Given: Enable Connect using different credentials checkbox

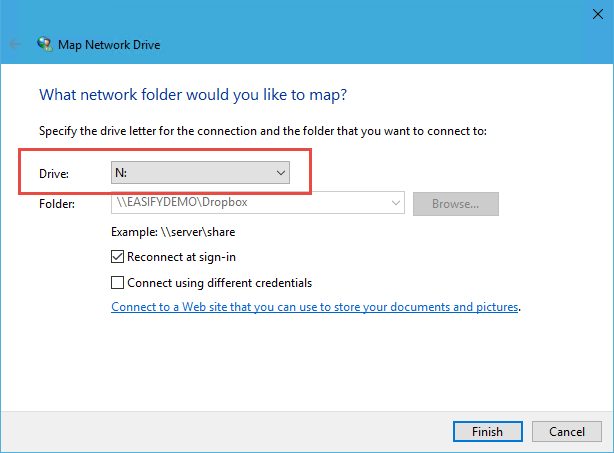Looking at the screenshot, I should (118, 282).
